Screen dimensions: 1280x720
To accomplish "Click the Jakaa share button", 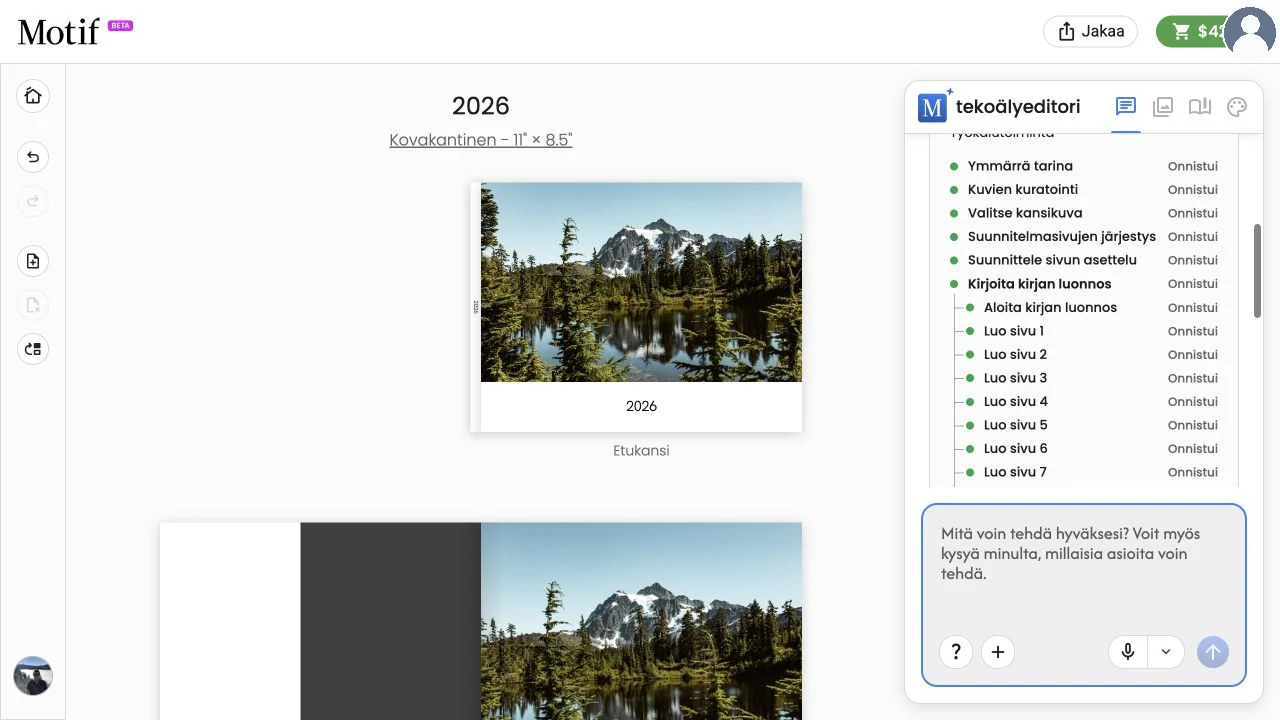I will click(1091, 31).
